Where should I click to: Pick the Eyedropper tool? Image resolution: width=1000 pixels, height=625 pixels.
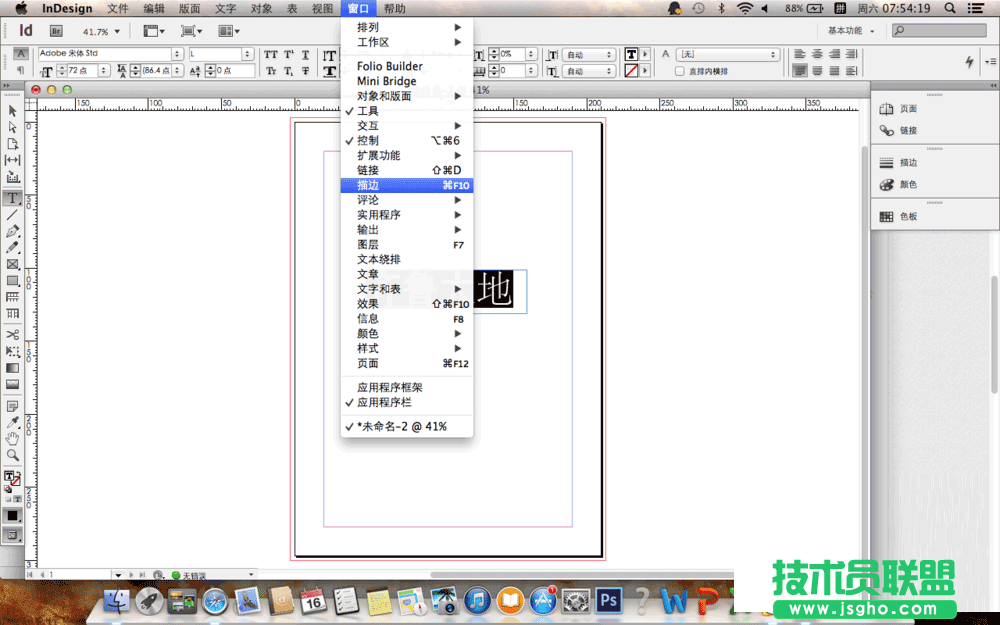click(12, 421)
